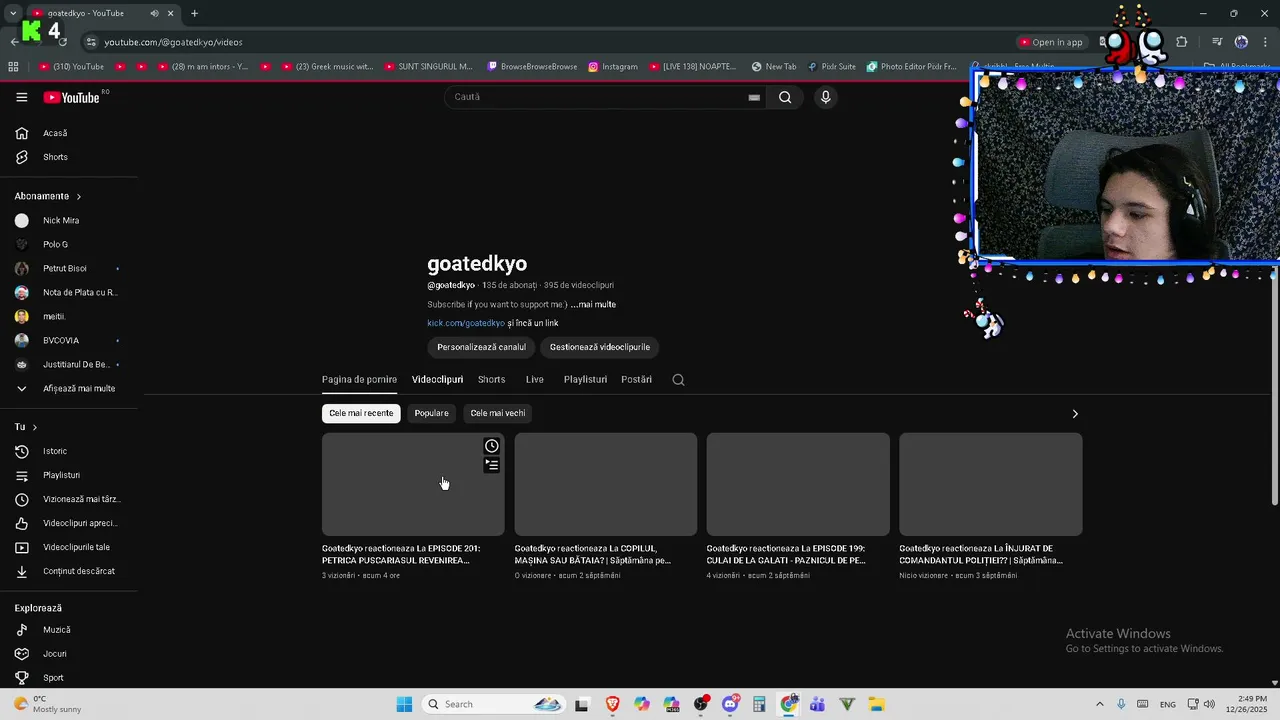Search within channel magnifier icon
Screen dimensions: 1280x720
click(x=678, y=379)
